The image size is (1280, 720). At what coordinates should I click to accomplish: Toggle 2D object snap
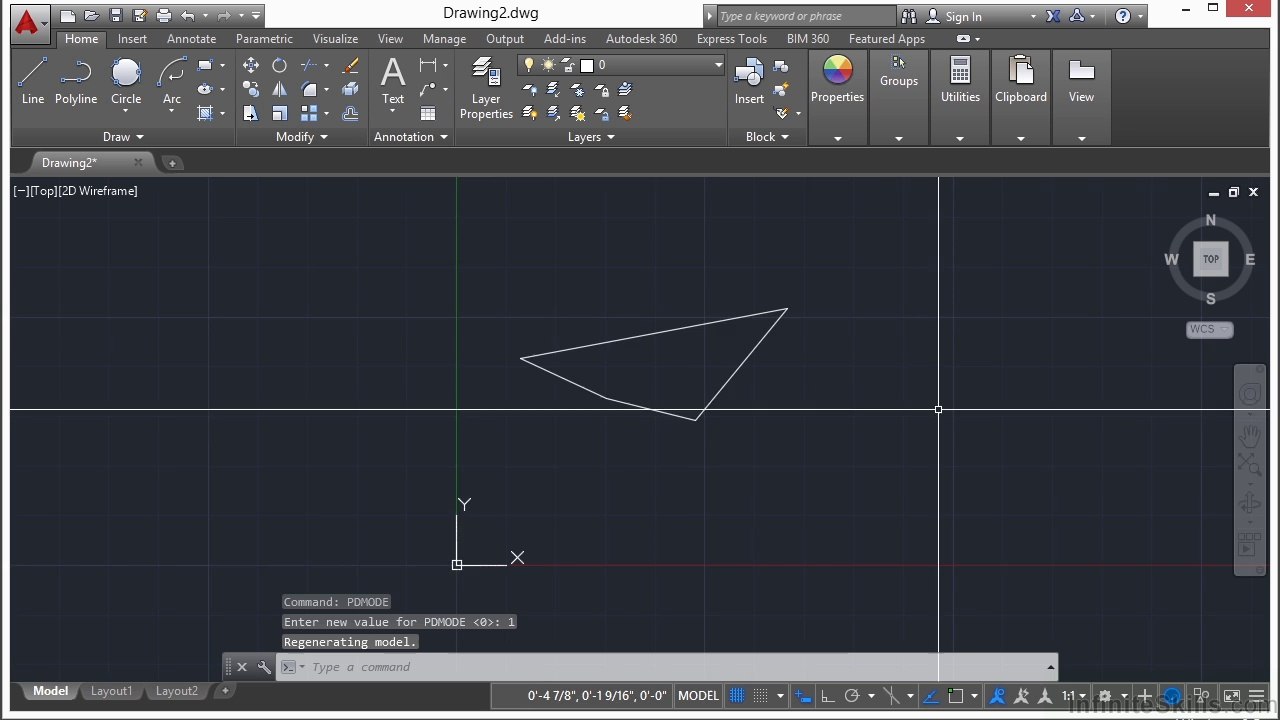click(x=955, y=696)
